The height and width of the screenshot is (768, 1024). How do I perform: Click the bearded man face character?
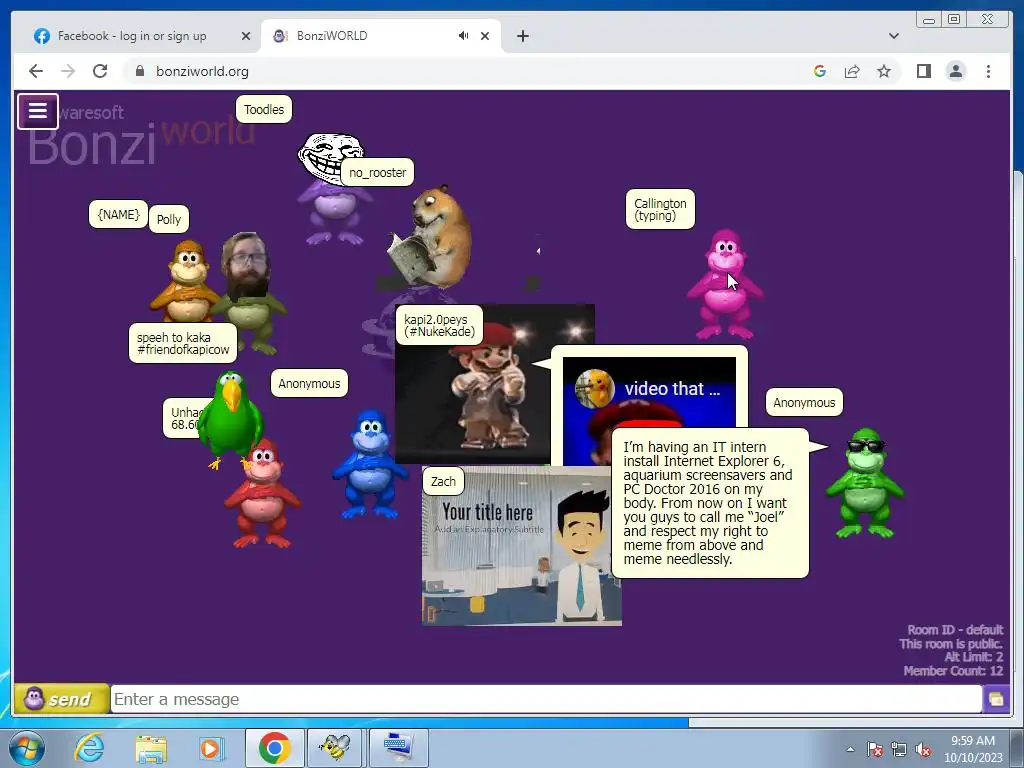coord(247,264)
